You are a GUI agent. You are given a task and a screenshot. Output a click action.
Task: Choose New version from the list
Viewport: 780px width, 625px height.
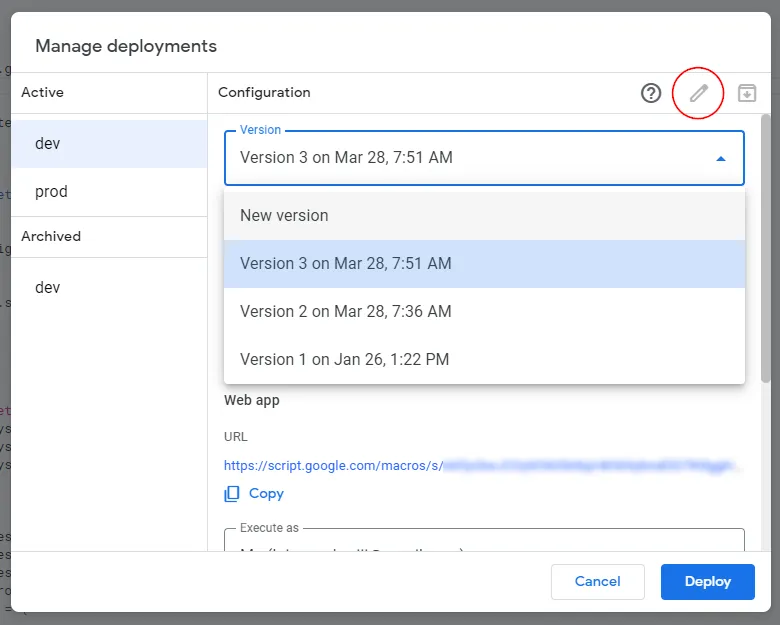point(284,215)
